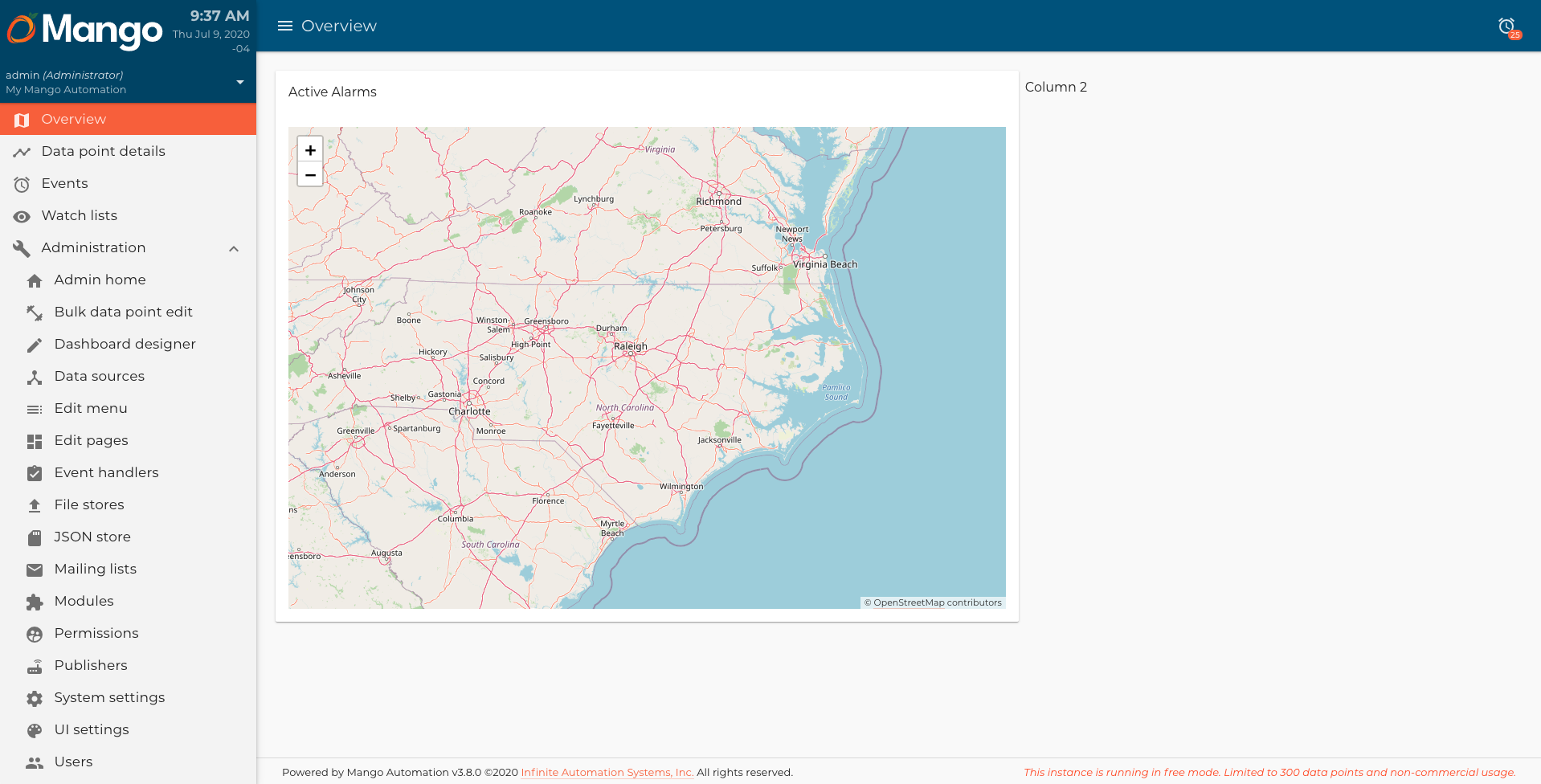This screenshot has width=1541, height=784.
Task: Click the Active Alarms heading
Action: (333, 92)
